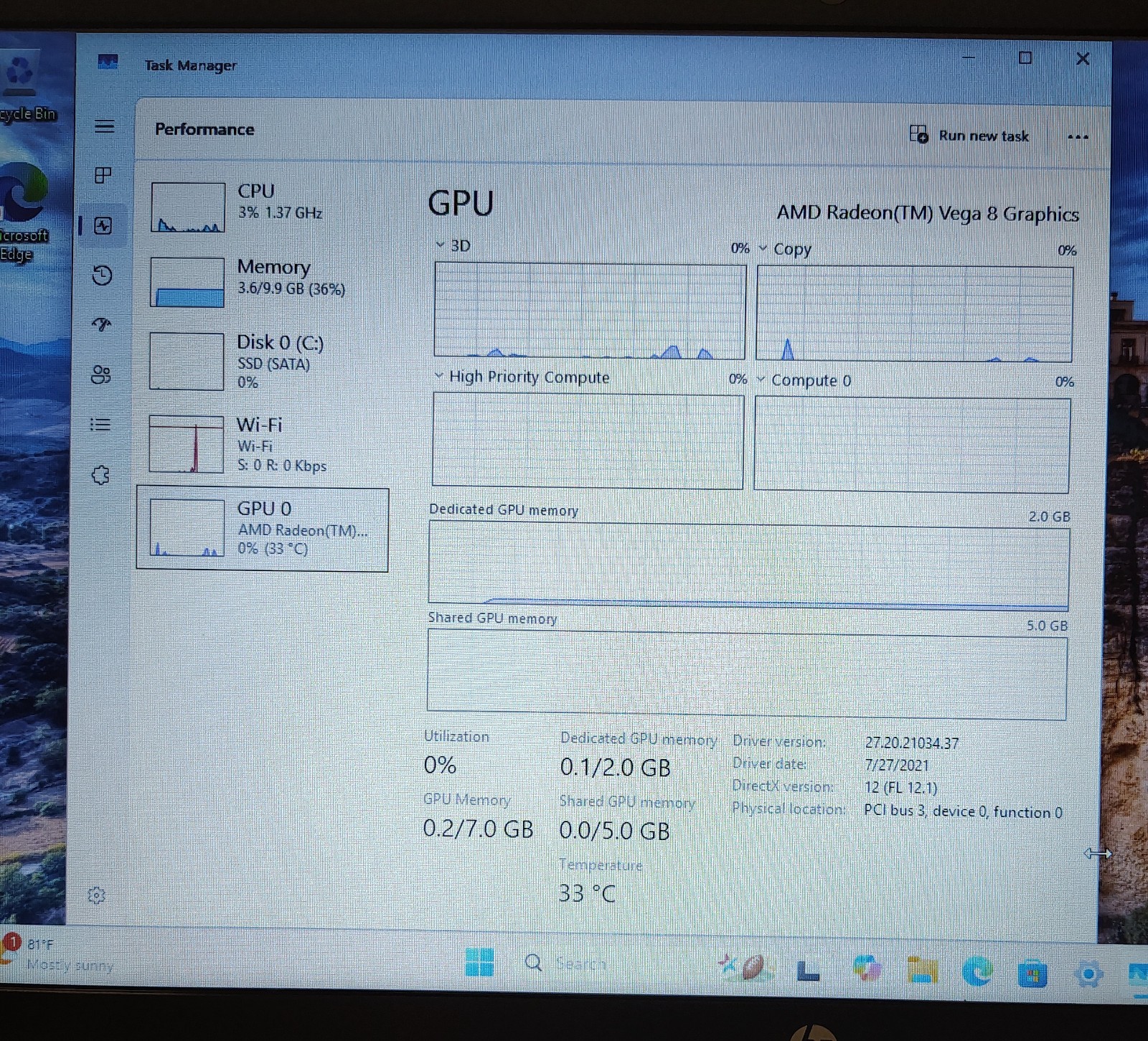Image resolution: width=1148 pixels, height=1041 pixels.
Task: Click the 33 °C temperature value
Action: (x=587, y=893)
